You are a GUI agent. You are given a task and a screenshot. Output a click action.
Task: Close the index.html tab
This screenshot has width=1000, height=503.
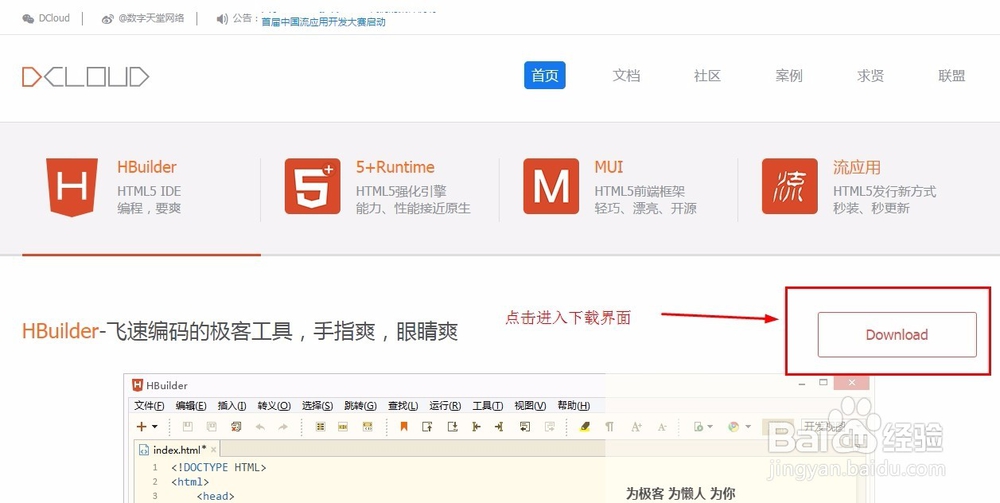[x=214, y=449]
